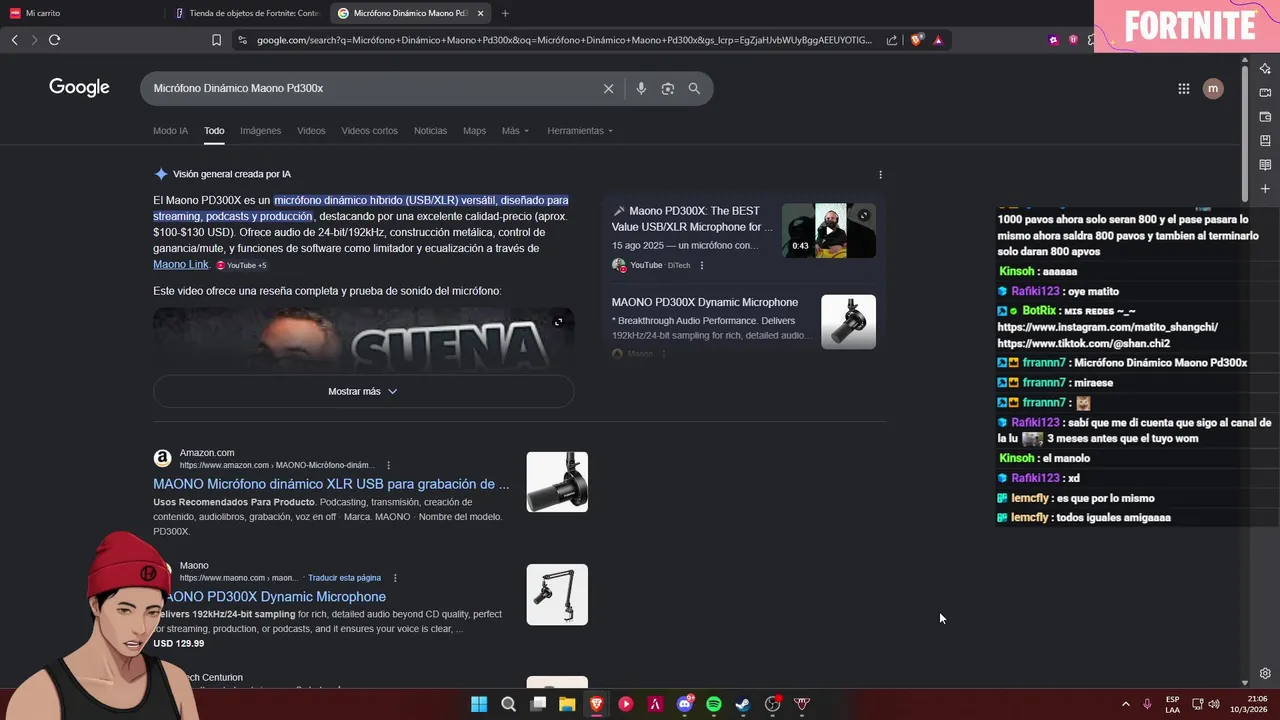Select the "Noticias" search tab
The width and height of the screenshot is (1280, 720).
[x=430, y=131]
